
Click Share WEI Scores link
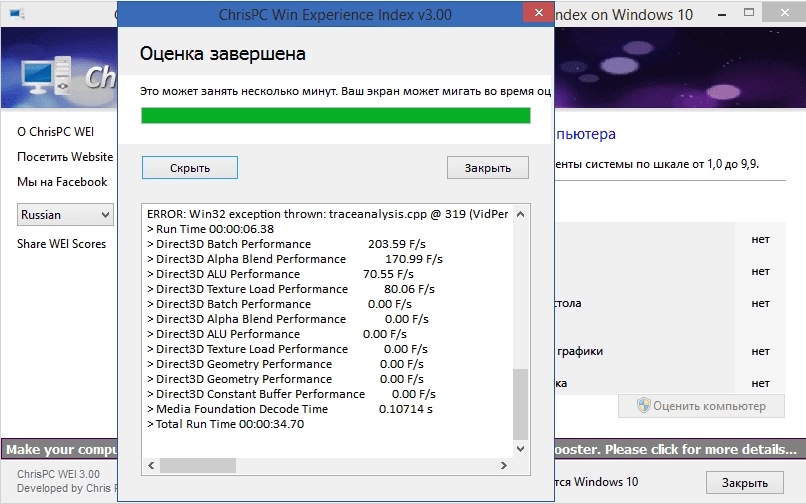pyautogui.click(x=61, y=244)
